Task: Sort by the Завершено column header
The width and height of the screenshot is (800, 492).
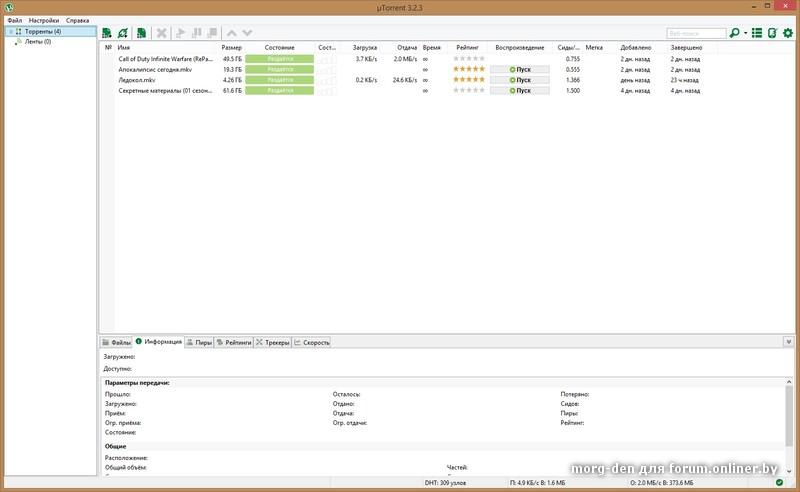Action: tap(686, 47)
